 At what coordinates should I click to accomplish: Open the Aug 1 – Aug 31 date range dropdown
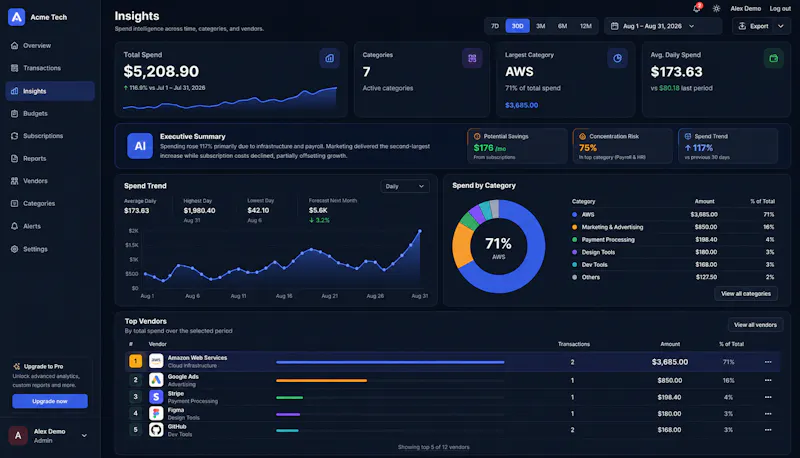point(663,26)
